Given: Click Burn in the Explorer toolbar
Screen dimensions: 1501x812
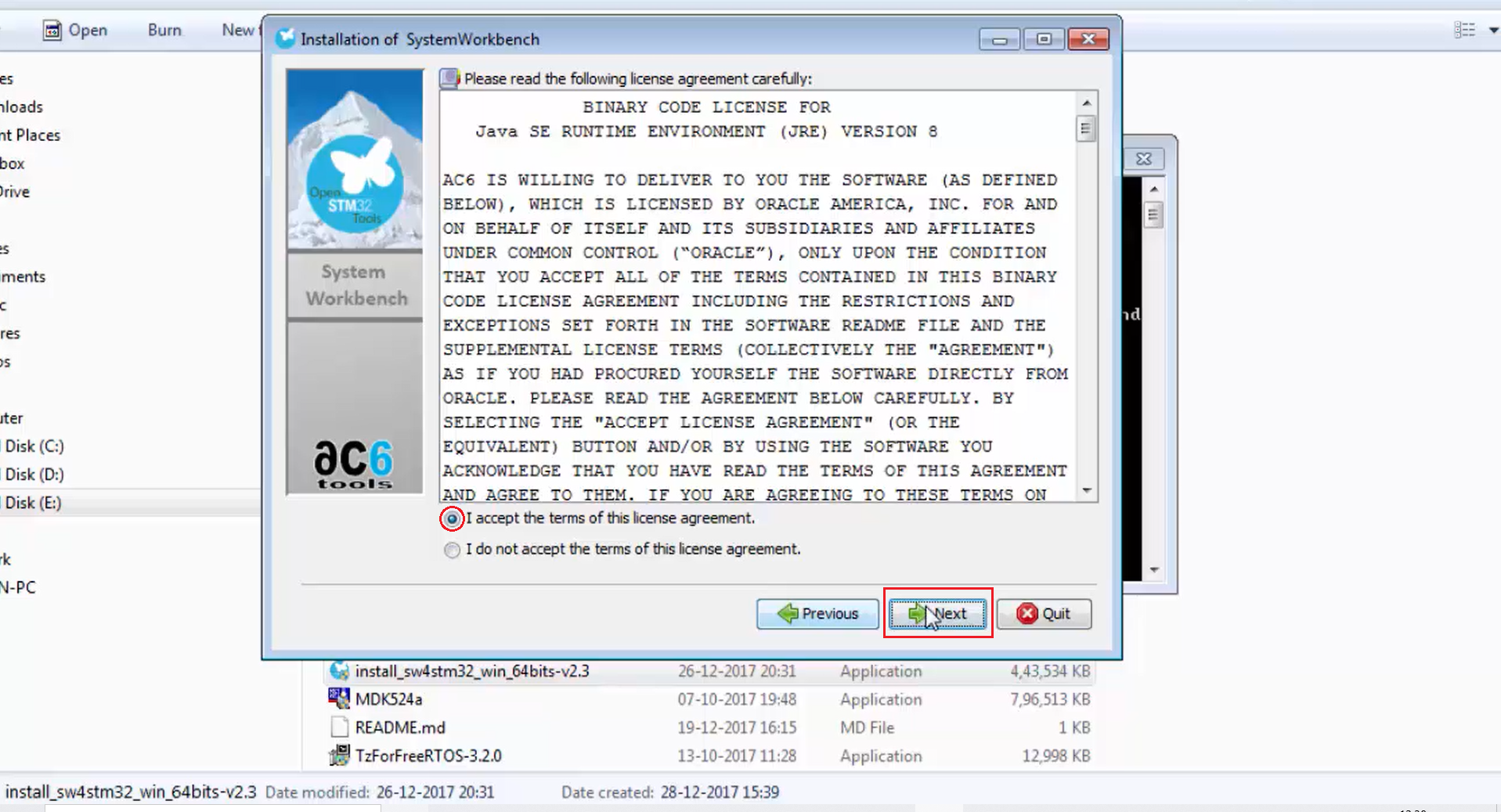Looking at the screenshot, I should pos(164,30).
